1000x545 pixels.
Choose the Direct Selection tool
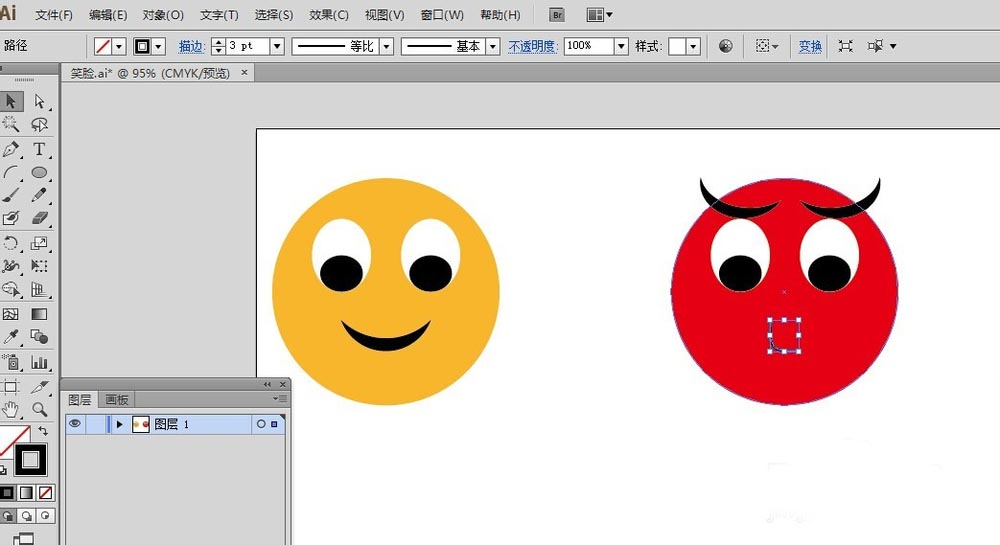tap(39, 101)
